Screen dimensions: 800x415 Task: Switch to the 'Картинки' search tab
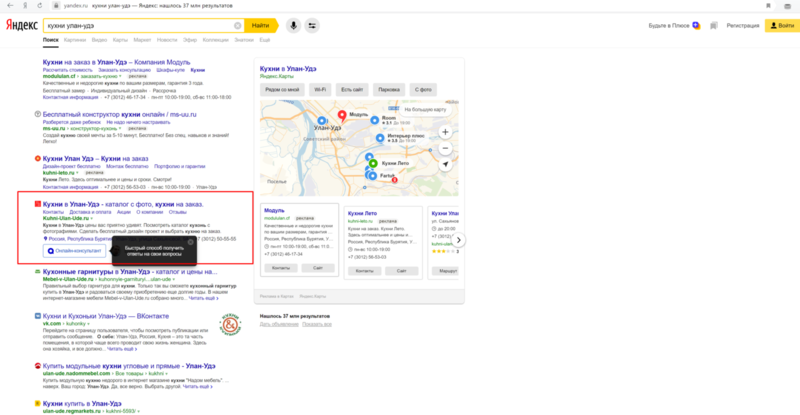pos(75,40)
